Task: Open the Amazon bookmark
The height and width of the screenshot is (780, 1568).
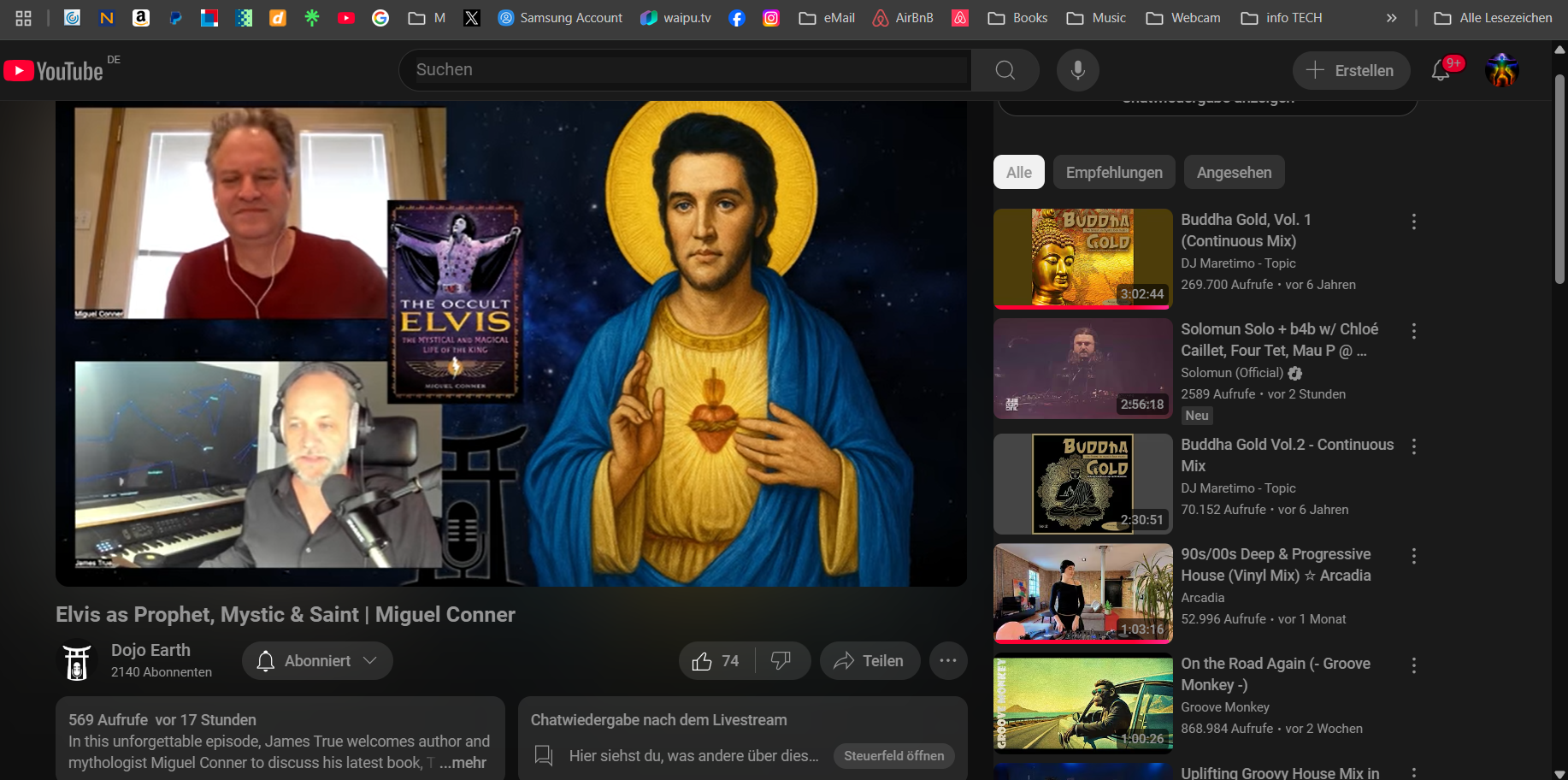Action: pyautogui.click(x=141, y=18)
